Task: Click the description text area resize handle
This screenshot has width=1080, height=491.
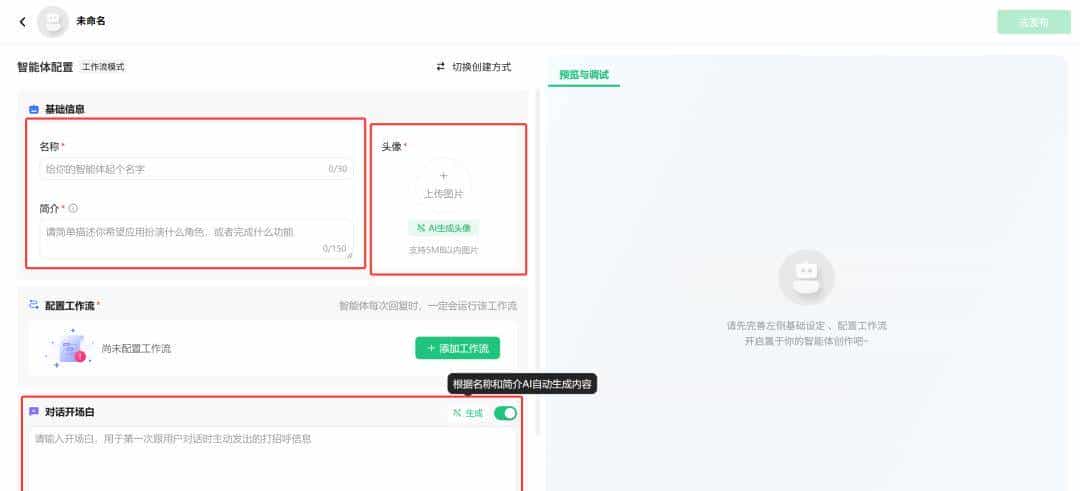Action: [349, 255]
